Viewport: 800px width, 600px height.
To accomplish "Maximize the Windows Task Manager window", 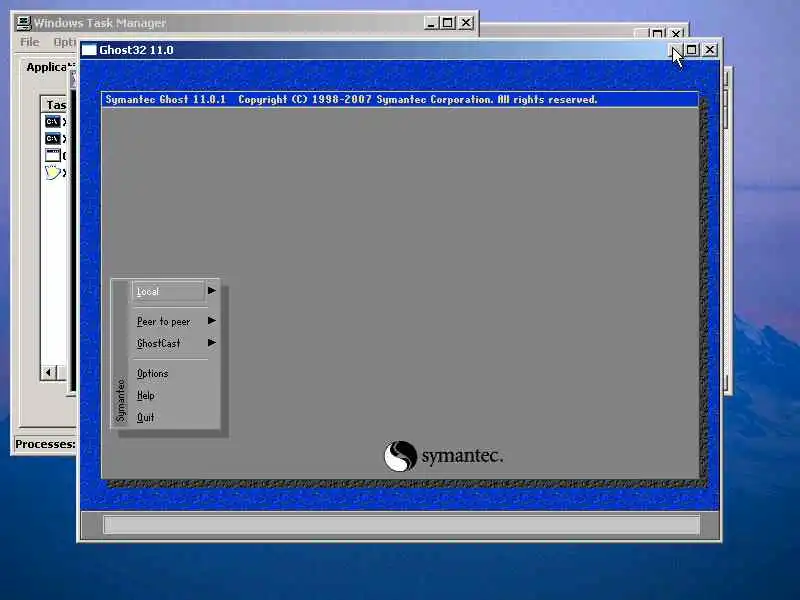I will (x=448, y=23).
